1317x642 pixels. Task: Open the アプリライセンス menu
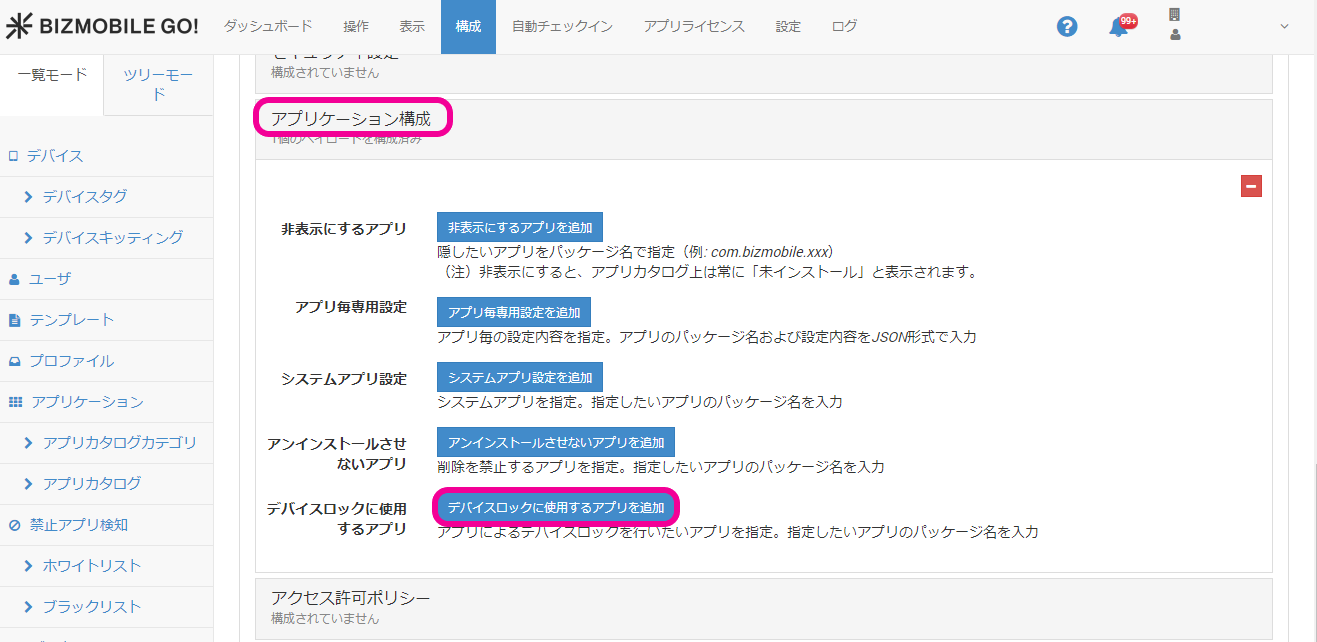point(693,27)
